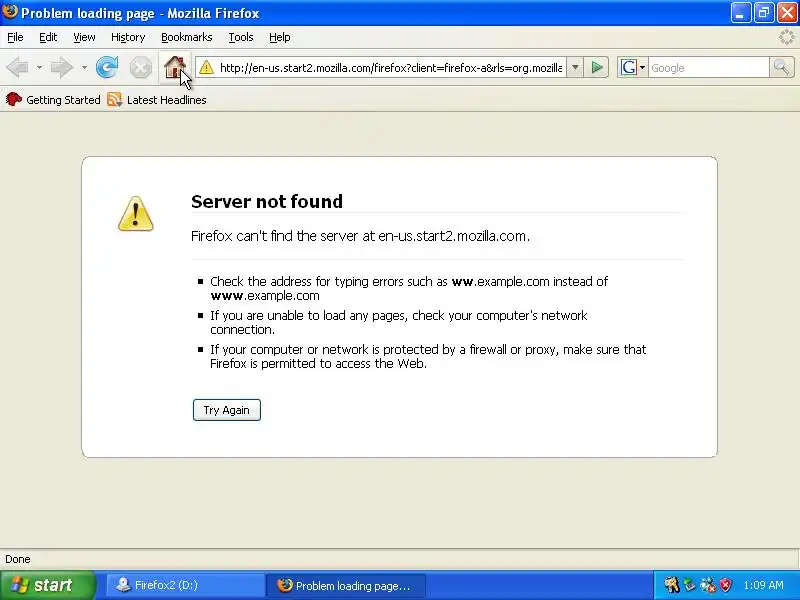The width and height of the screenshot is (800, 600).
Task: Click the green Go arrow button
Action: 597,67
